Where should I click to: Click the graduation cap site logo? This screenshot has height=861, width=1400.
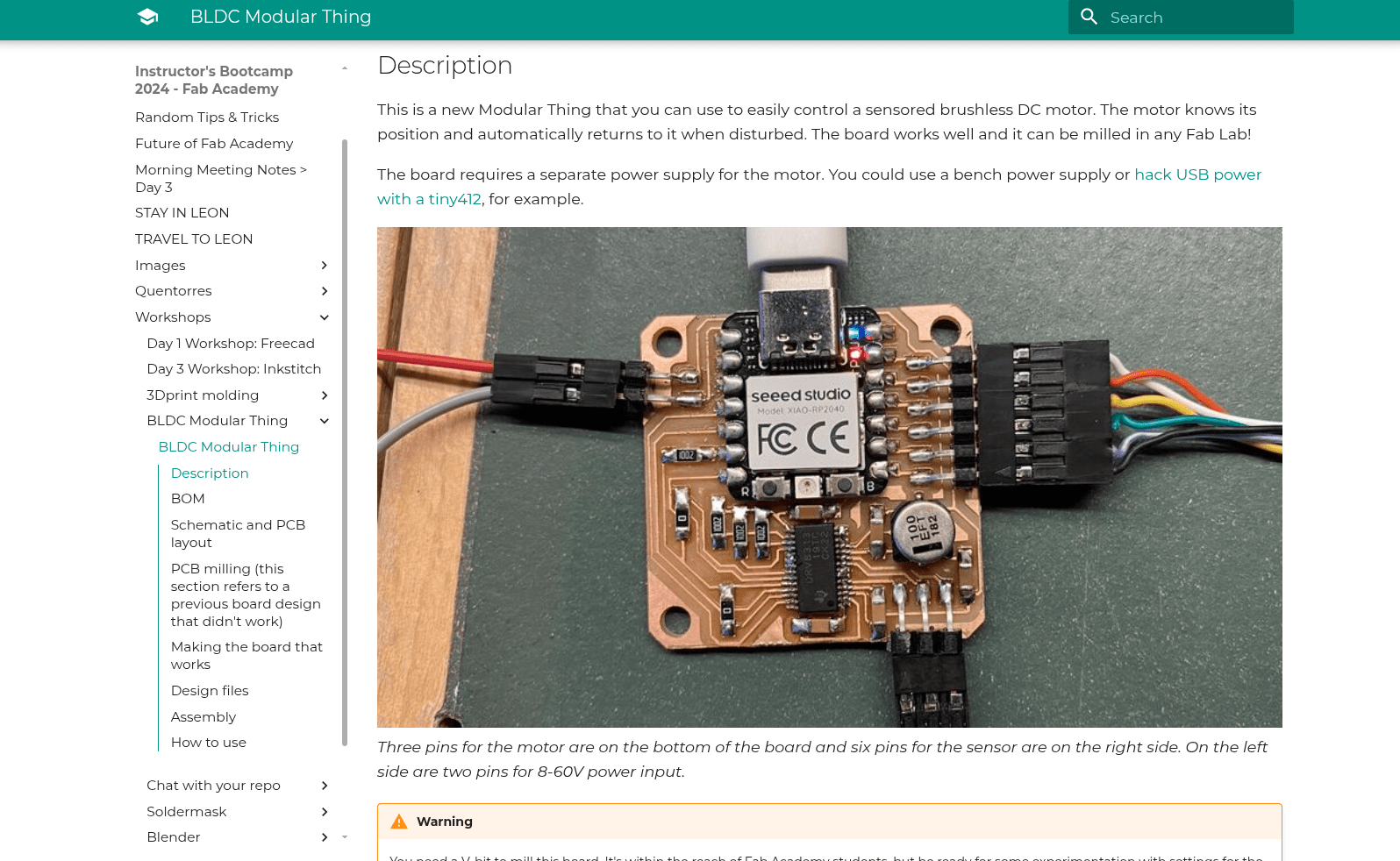(147, 17)
